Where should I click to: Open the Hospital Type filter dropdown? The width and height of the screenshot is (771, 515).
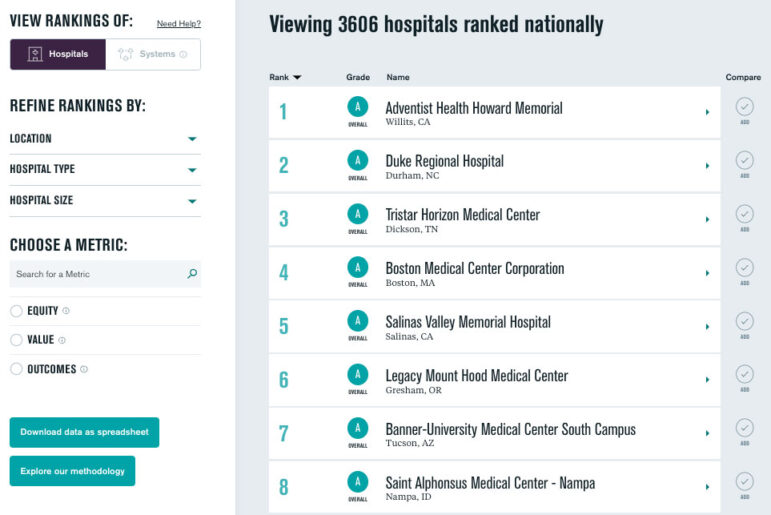192,170
